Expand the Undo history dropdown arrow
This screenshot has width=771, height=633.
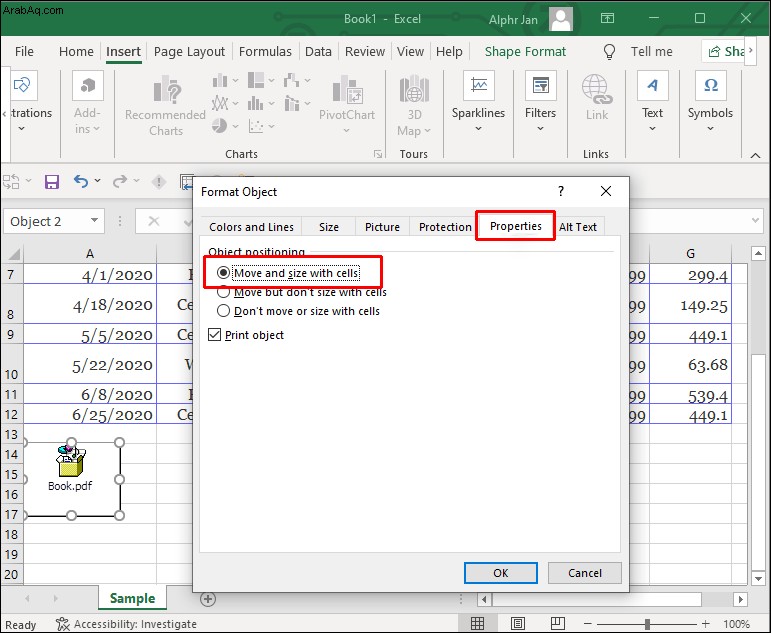point(98,181)
